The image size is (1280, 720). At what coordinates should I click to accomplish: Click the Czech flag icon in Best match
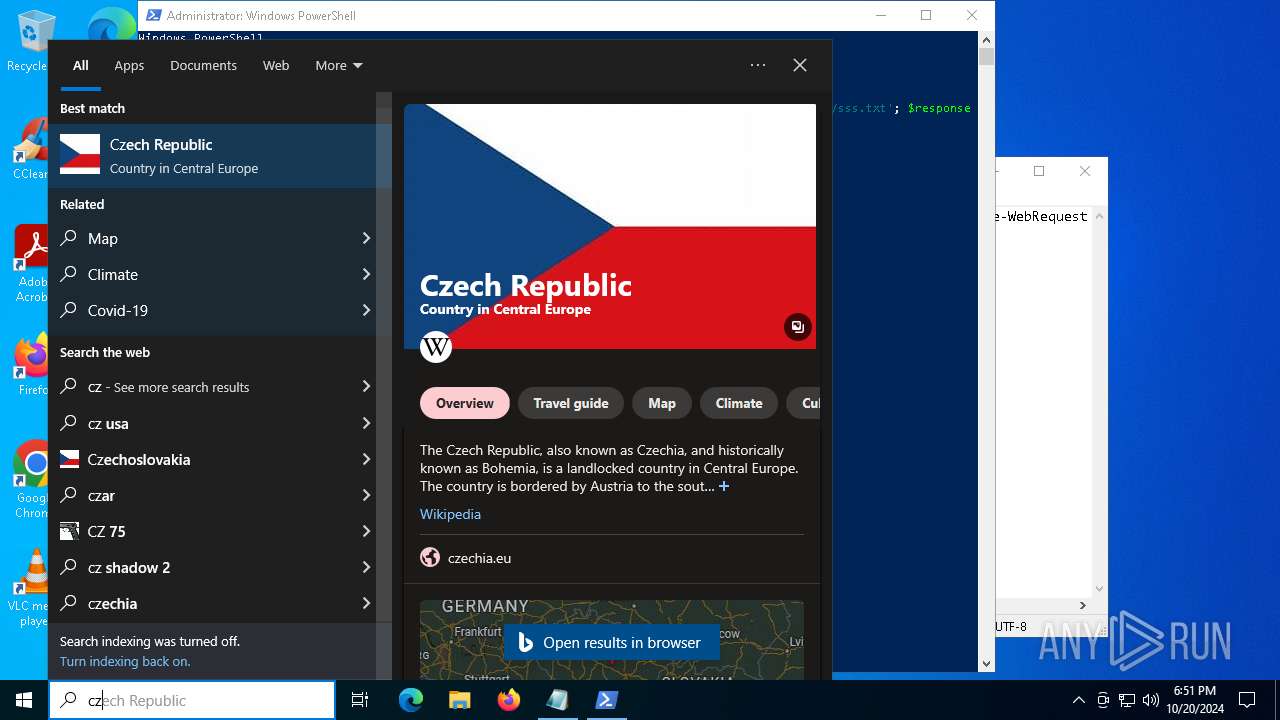[x=80, y=155]
